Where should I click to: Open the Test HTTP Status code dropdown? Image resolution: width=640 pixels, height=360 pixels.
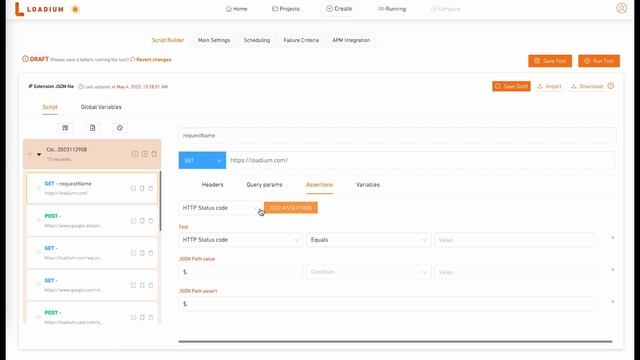240,240
